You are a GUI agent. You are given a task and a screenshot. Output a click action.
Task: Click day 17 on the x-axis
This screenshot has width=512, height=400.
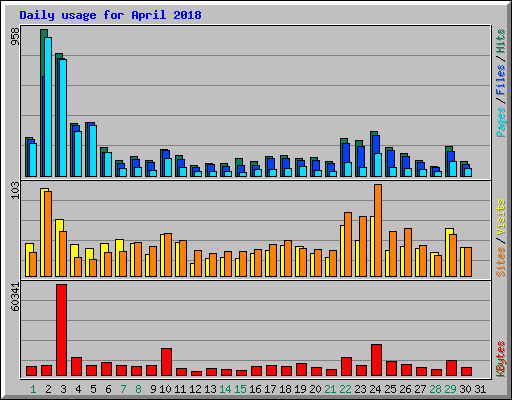270,389
